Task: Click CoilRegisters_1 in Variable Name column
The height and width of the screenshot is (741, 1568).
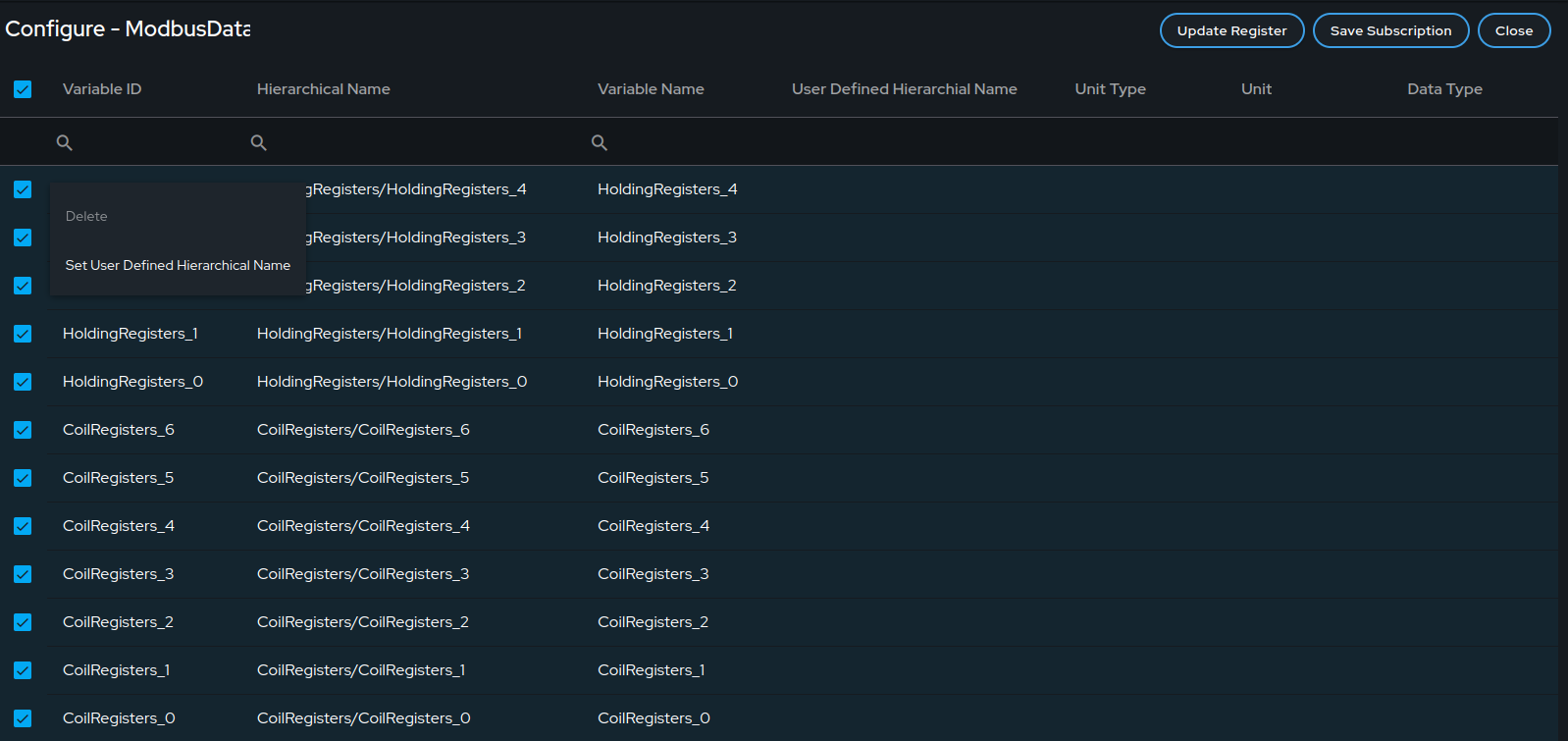Action: pos(652,670)
